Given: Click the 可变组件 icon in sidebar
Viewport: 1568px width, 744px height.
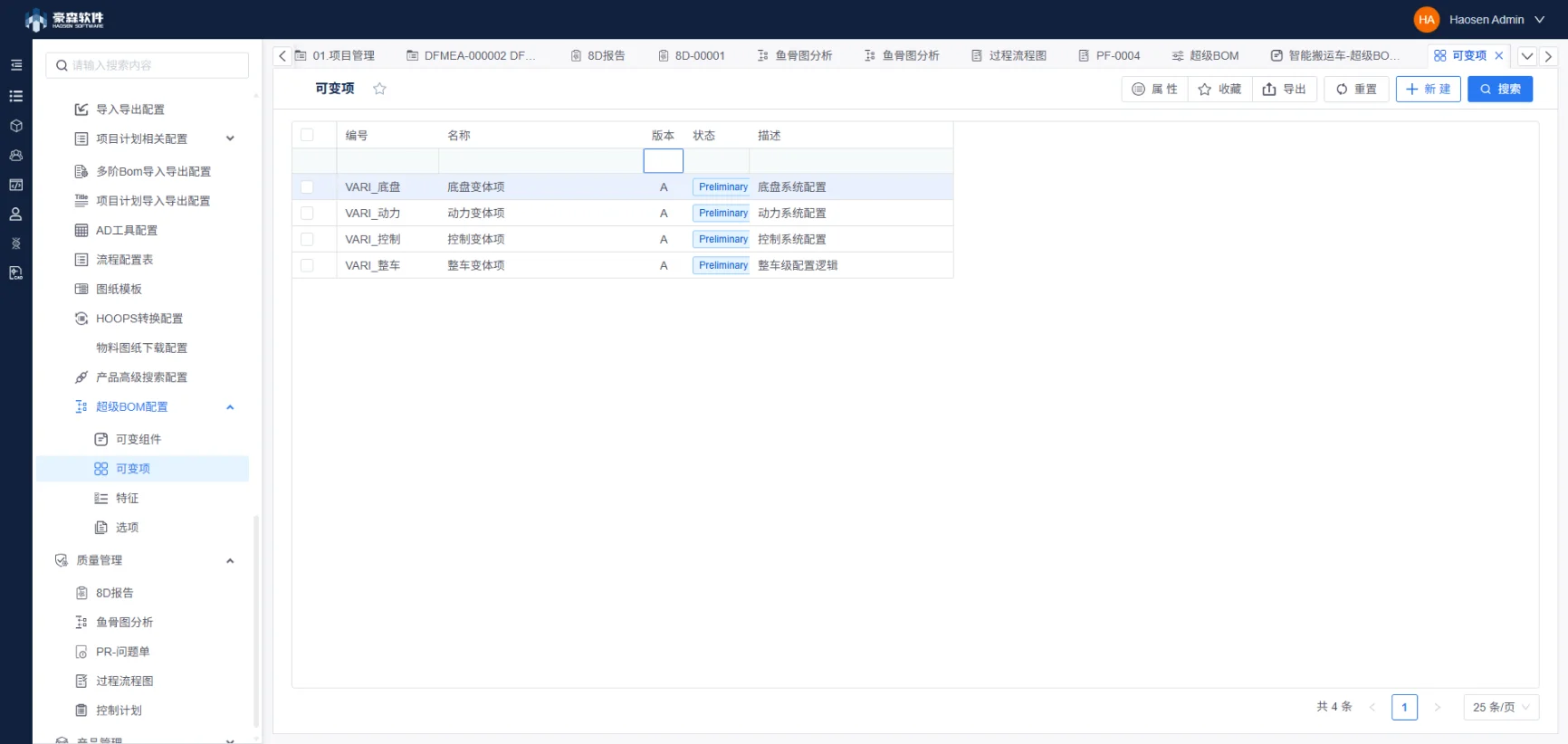Looking at the screenshot, I should point(101,439).
